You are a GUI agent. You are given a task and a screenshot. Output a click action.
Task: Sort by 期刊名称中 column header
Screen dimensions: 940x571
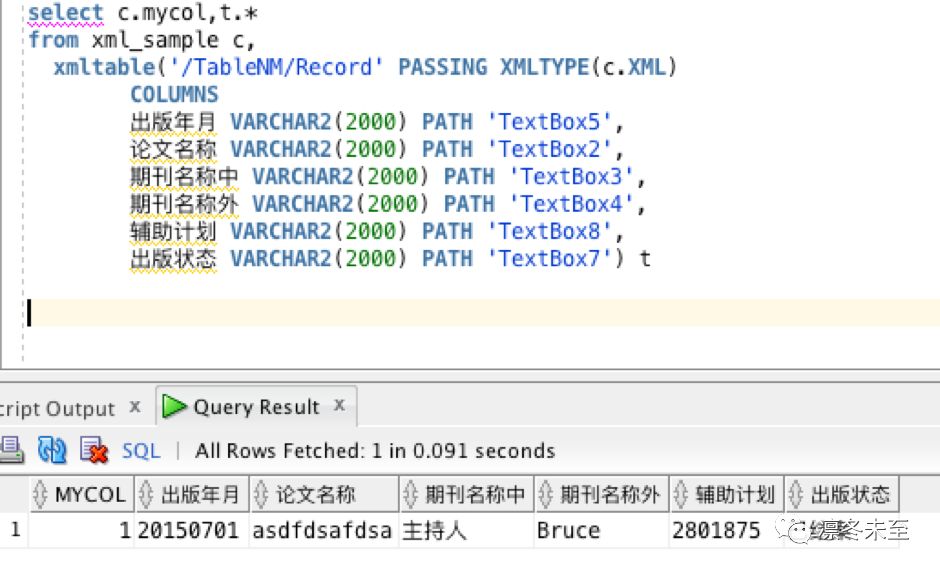466,495
